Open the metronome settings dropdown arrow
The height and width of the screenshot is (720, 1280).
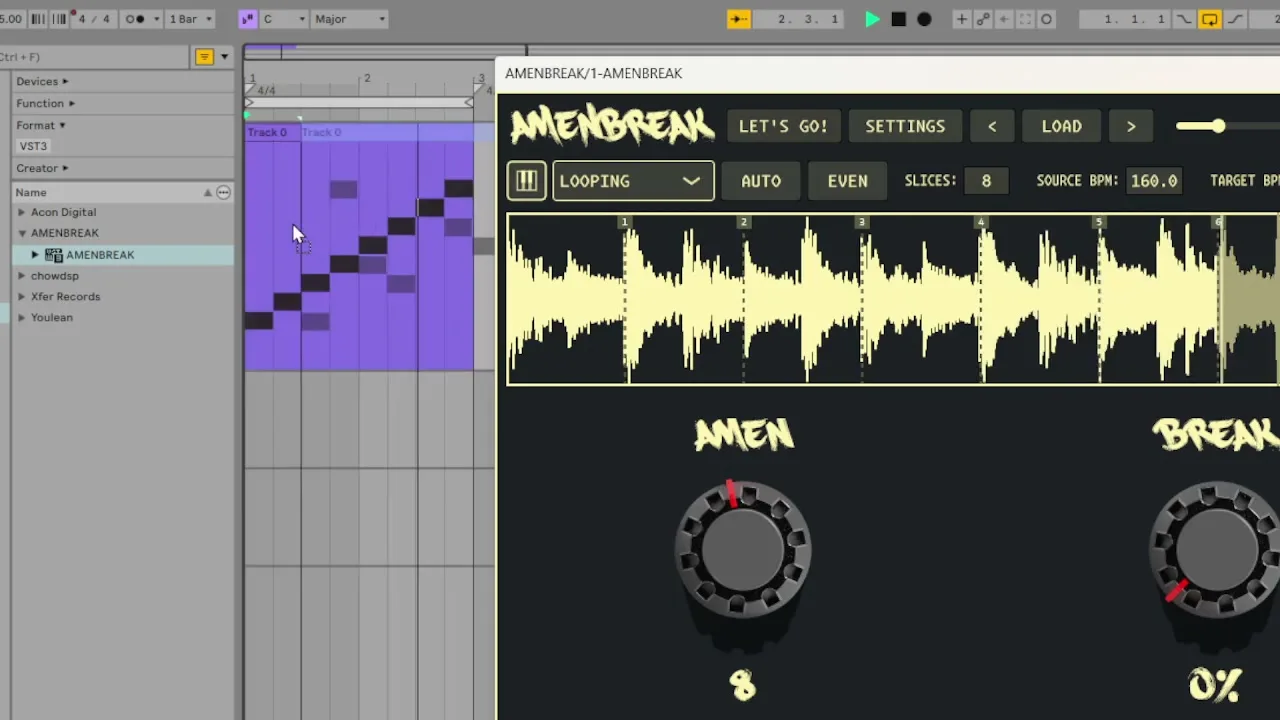156,19
